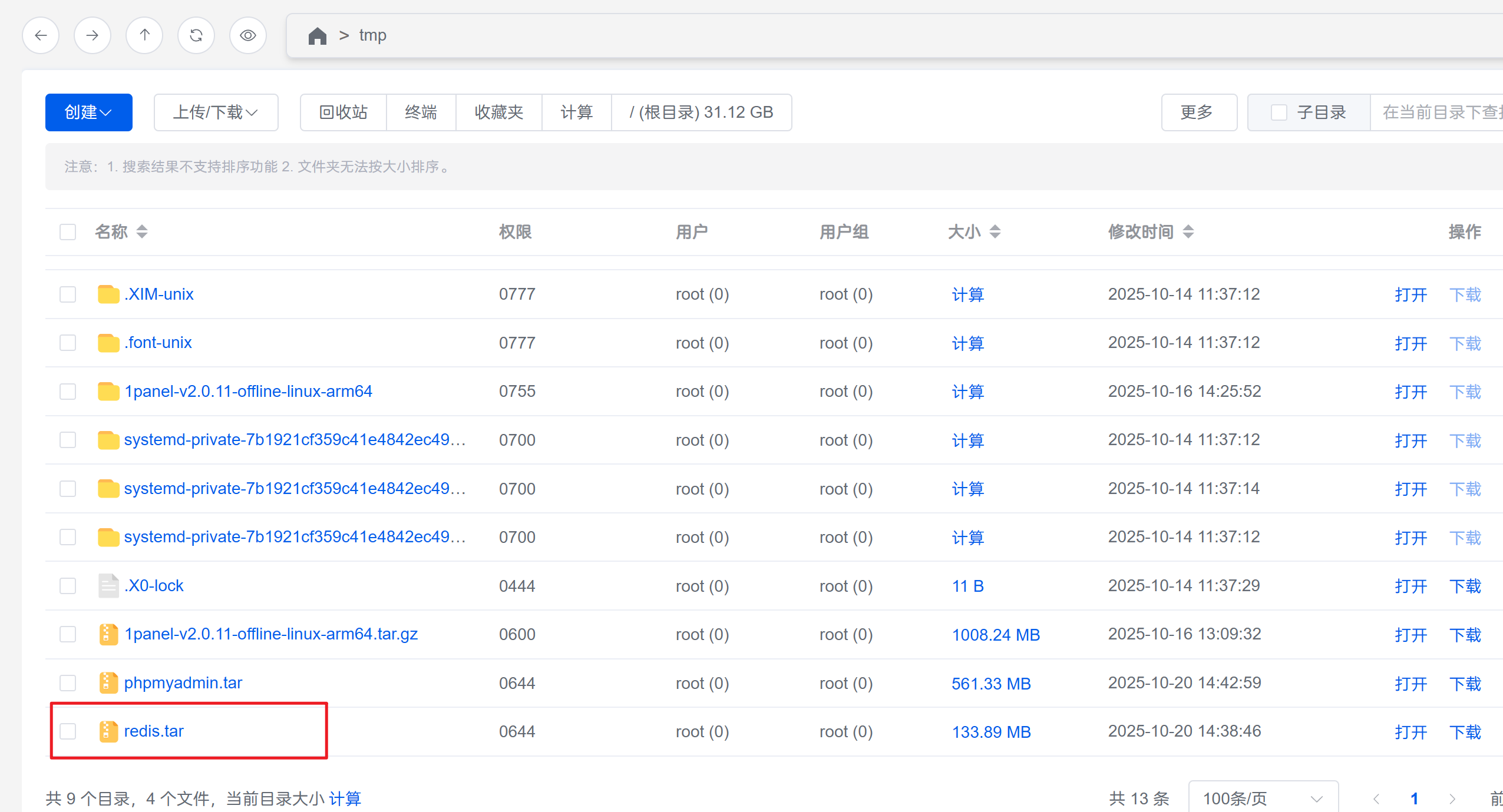Click the .XIM-unix folder icon
This screenshot has width=1503, height=812.
[x=108, y=294]
